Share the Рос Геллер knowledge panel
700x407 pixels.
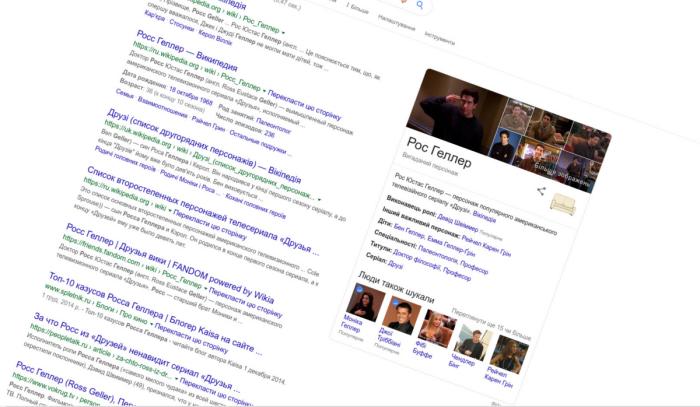click(x=541, y=191)
